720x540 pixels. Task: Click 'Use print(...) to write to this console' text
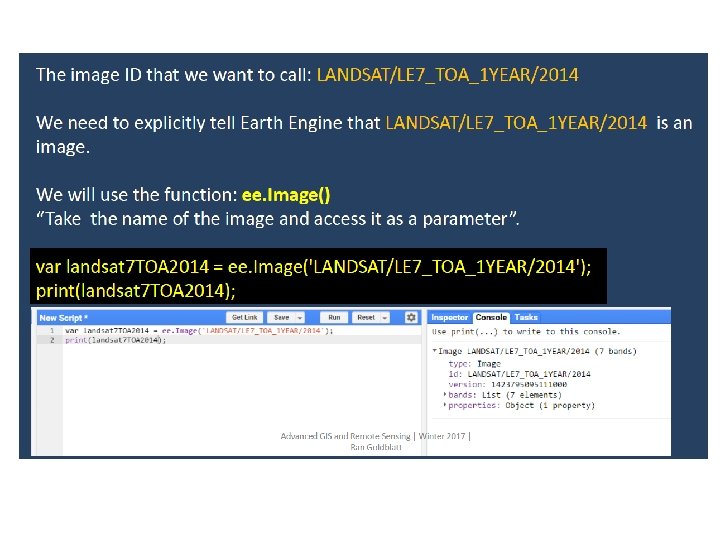coord(526,332)
